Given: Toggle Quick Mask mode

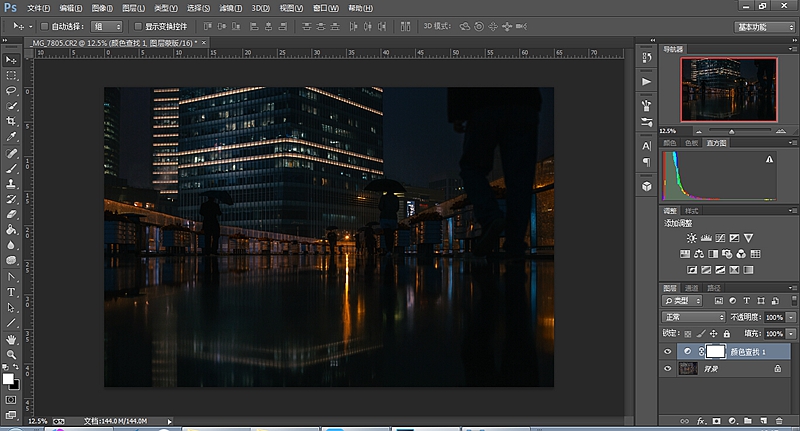Looking at the screenshot, I should [x=11, y=400].
